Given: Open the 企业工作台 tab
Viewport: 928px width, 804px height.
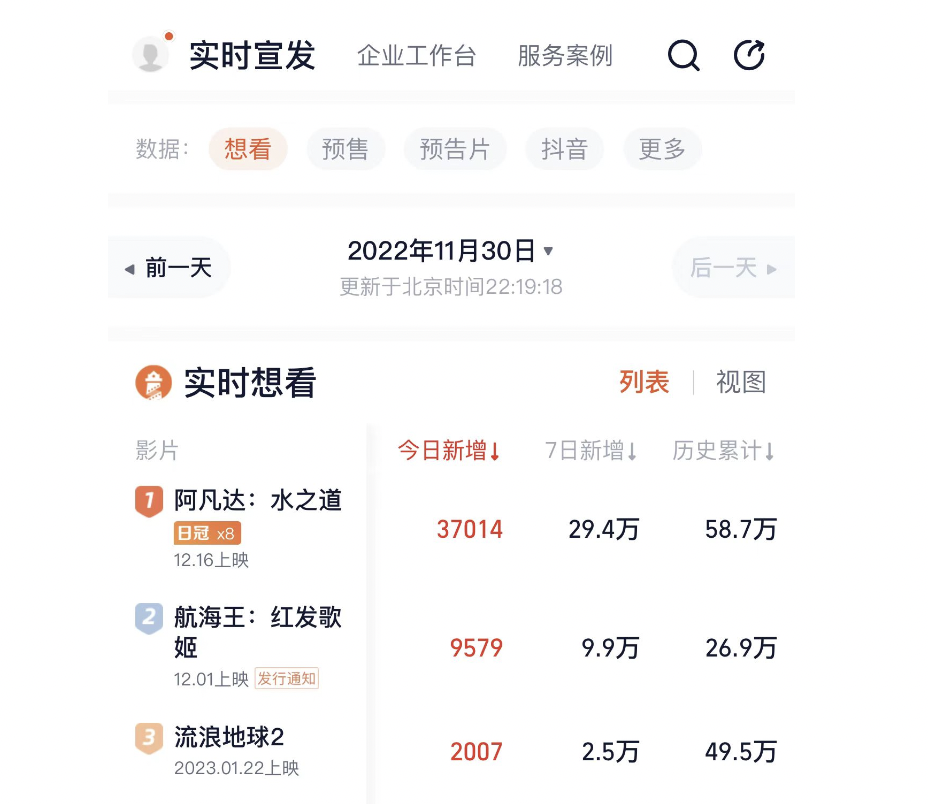Looking at the screenshot, I should 416,56.
